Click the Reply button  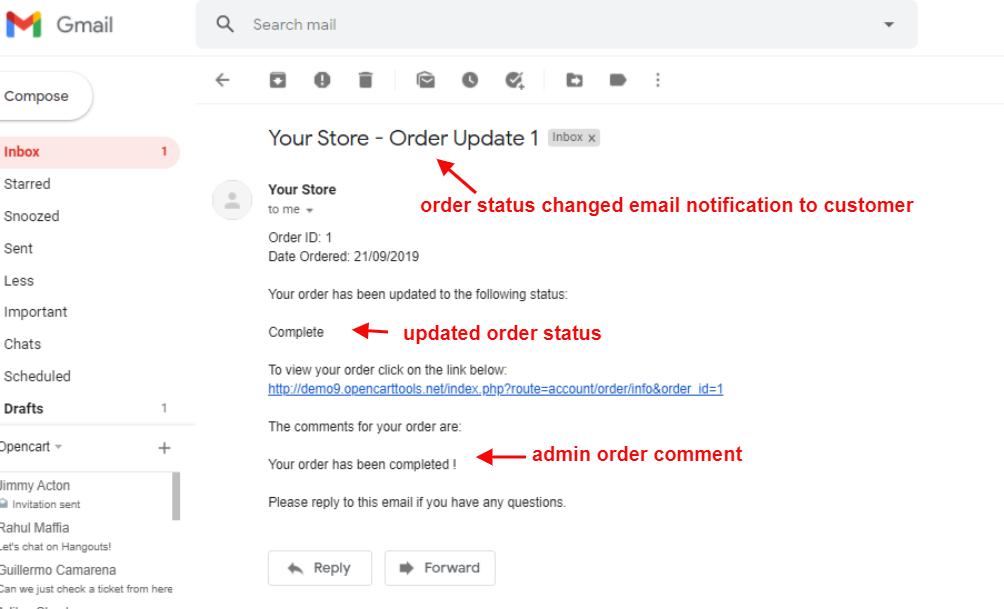tap(319, 568)
